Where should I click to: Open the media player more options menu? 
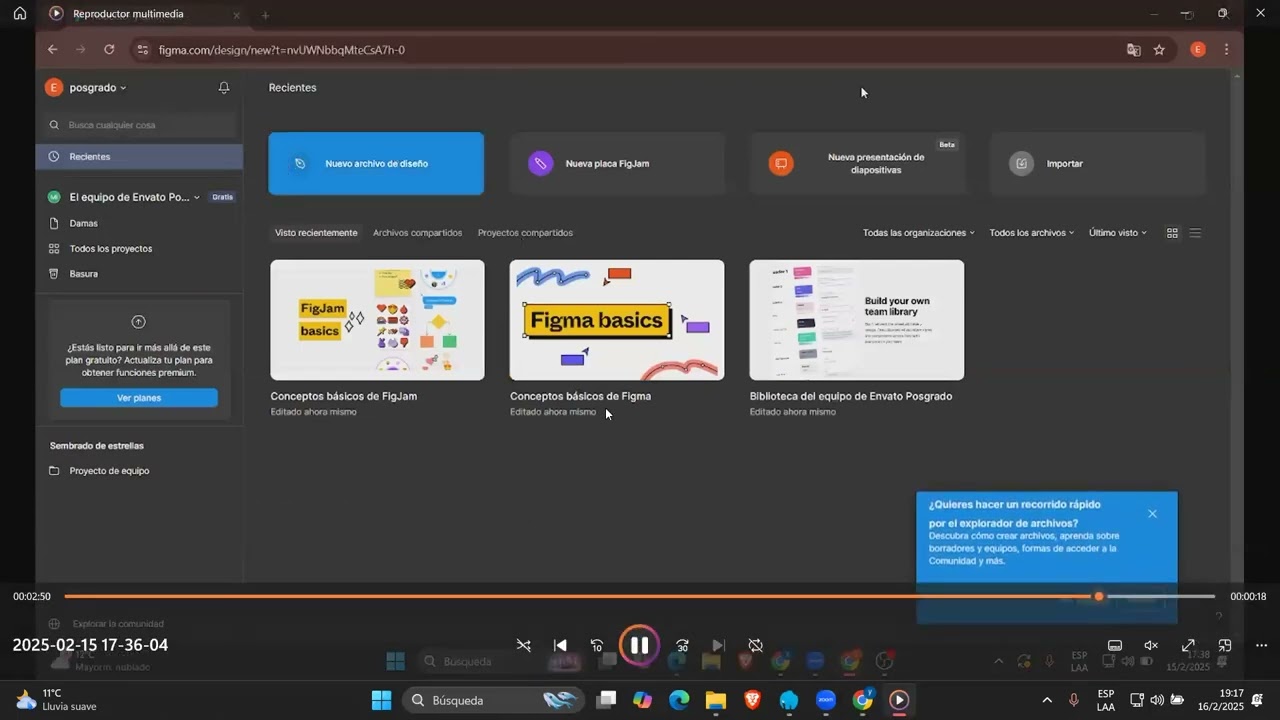1261,646
